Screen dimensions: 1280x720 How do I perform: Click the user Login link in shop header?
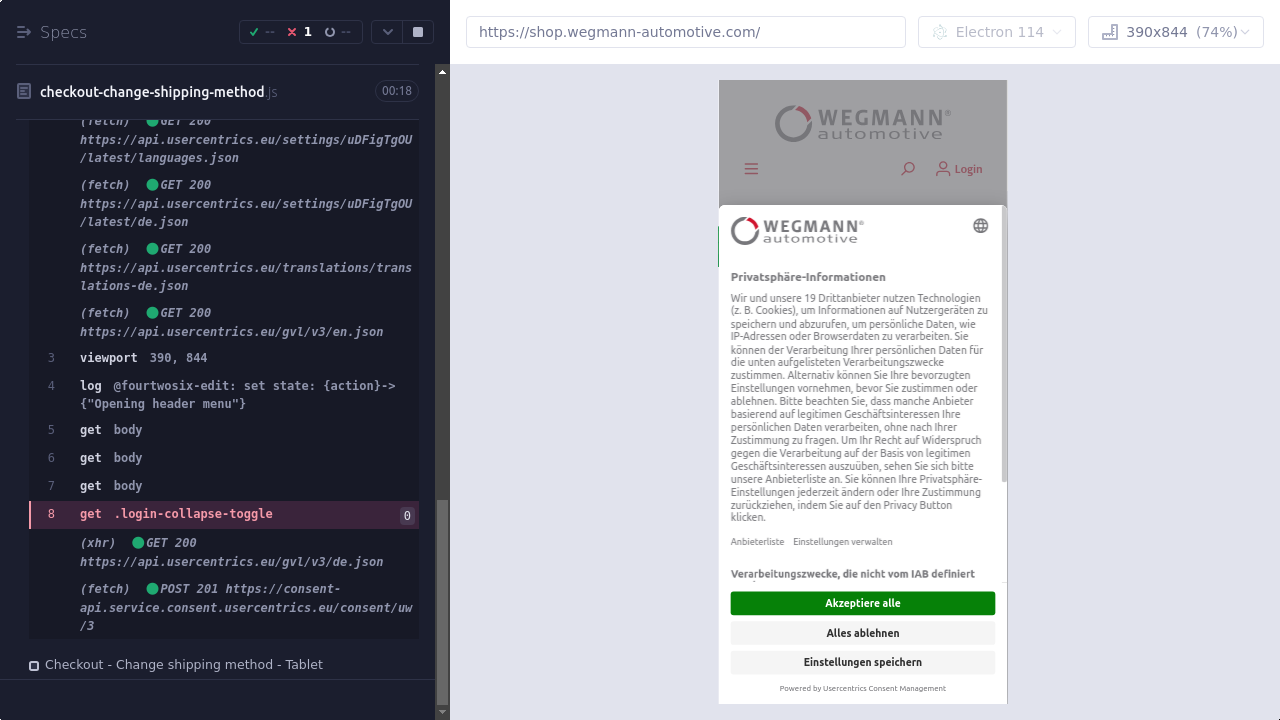tap(959, 169)
